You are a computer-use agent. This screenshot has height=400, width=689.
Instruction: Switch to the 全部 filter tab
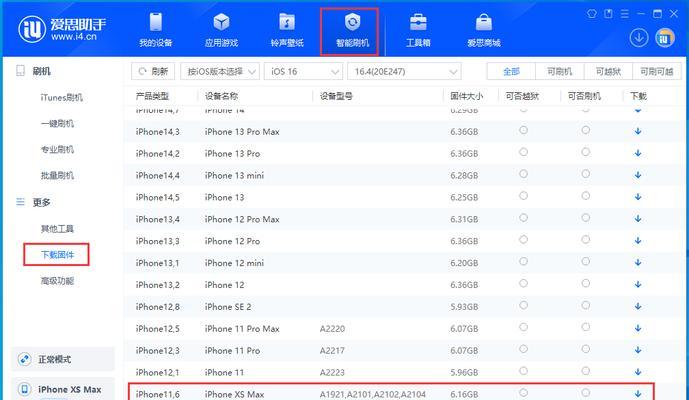pyautogui.click(x=511, y=71)
